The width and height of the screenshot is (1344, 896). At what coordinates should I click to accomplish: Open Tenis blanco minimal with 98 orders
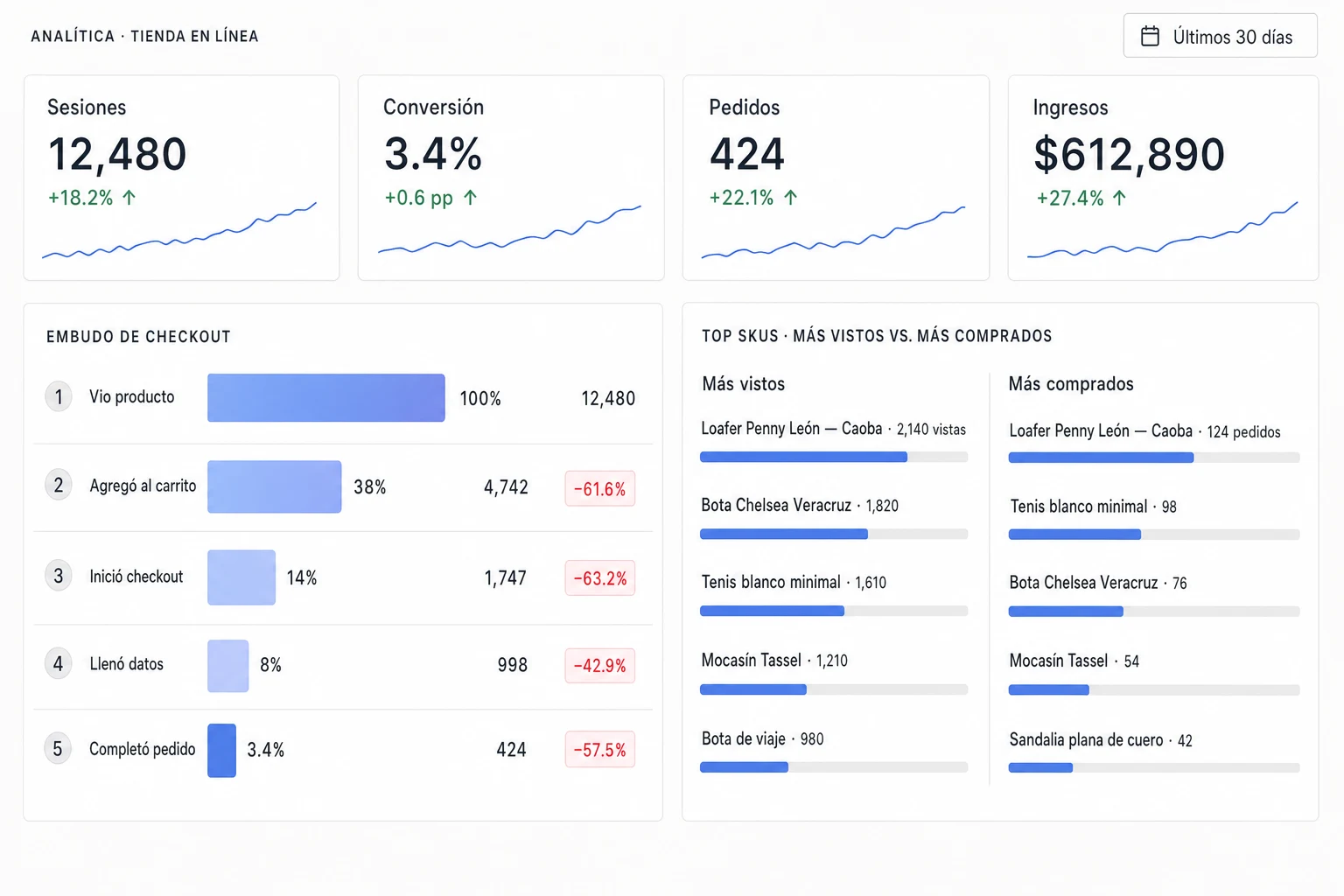[1094, 507]
